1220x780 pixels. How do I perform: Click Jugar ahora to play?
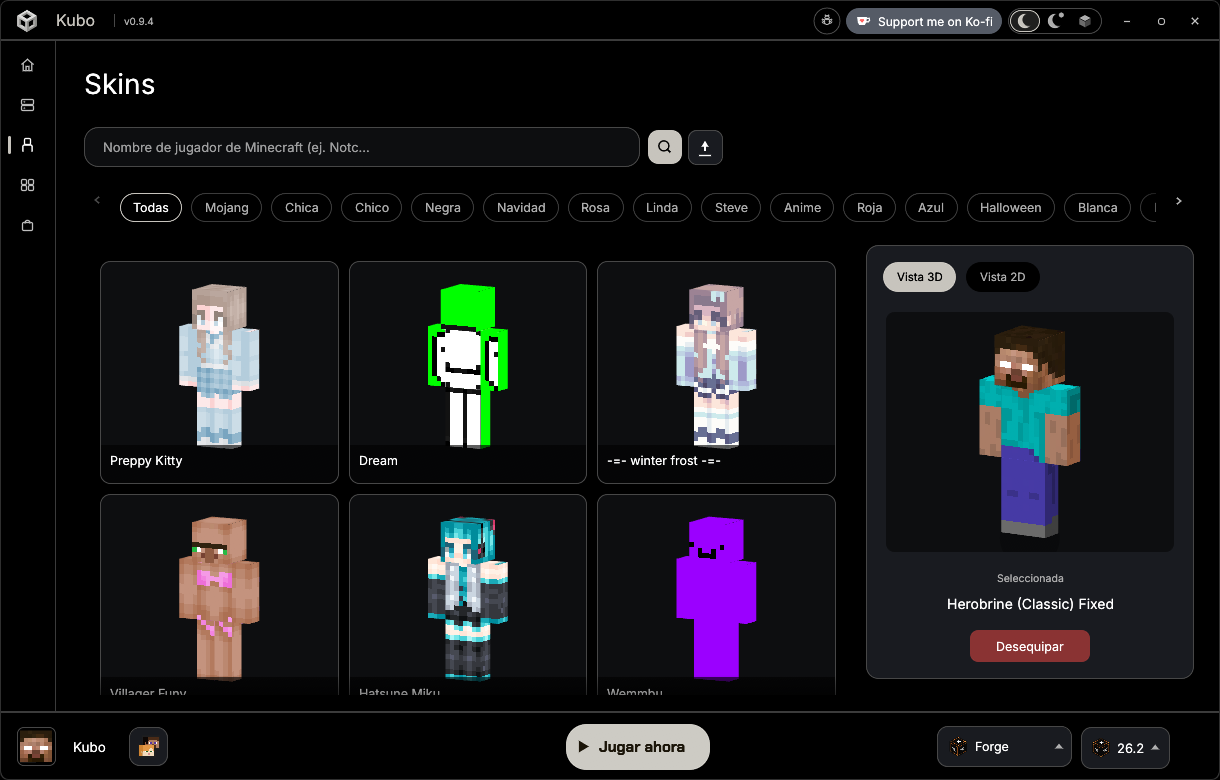click(x=638, y=747)
